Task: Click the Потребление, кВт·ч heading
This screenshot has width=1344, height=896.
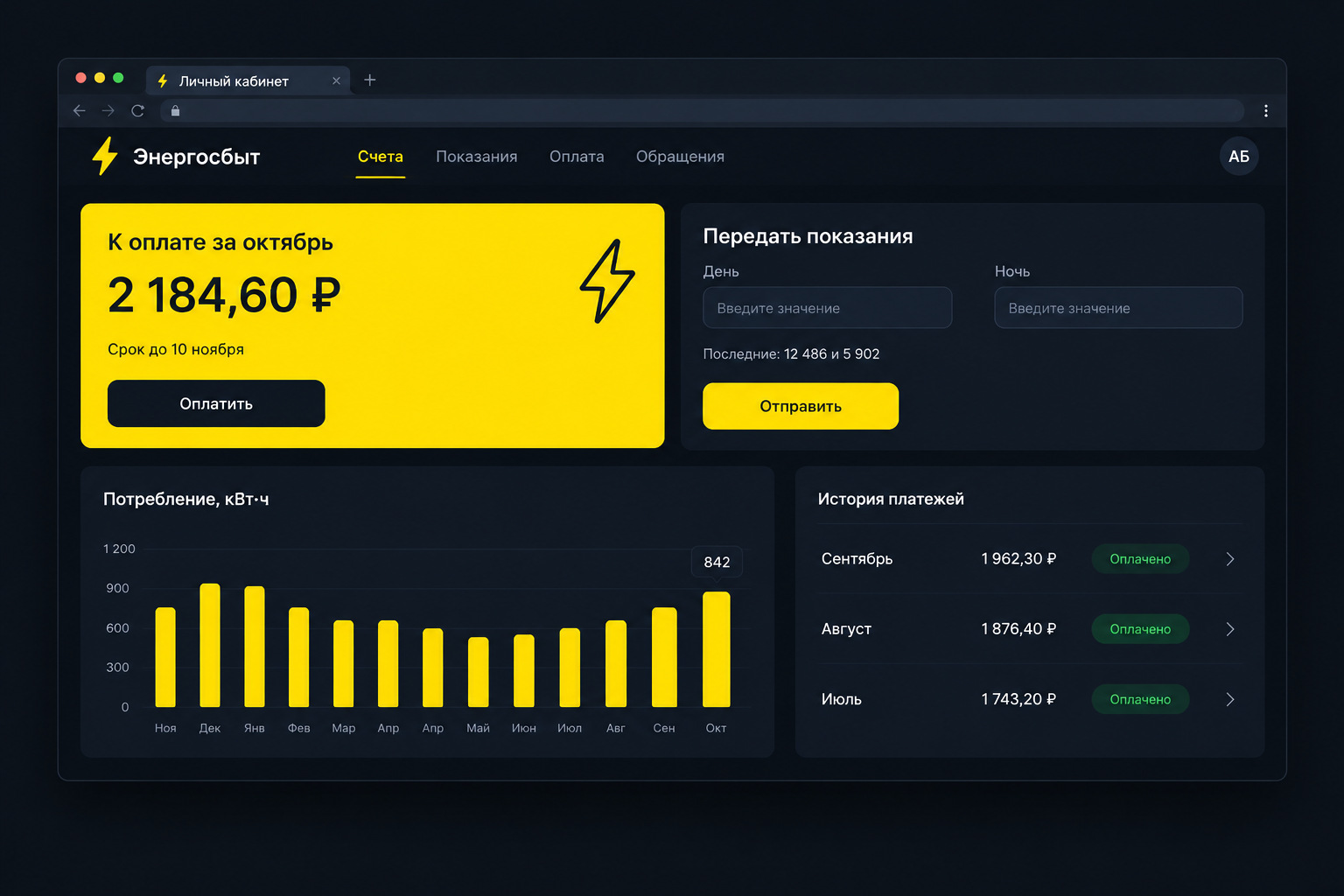Action: pos(186,499)
